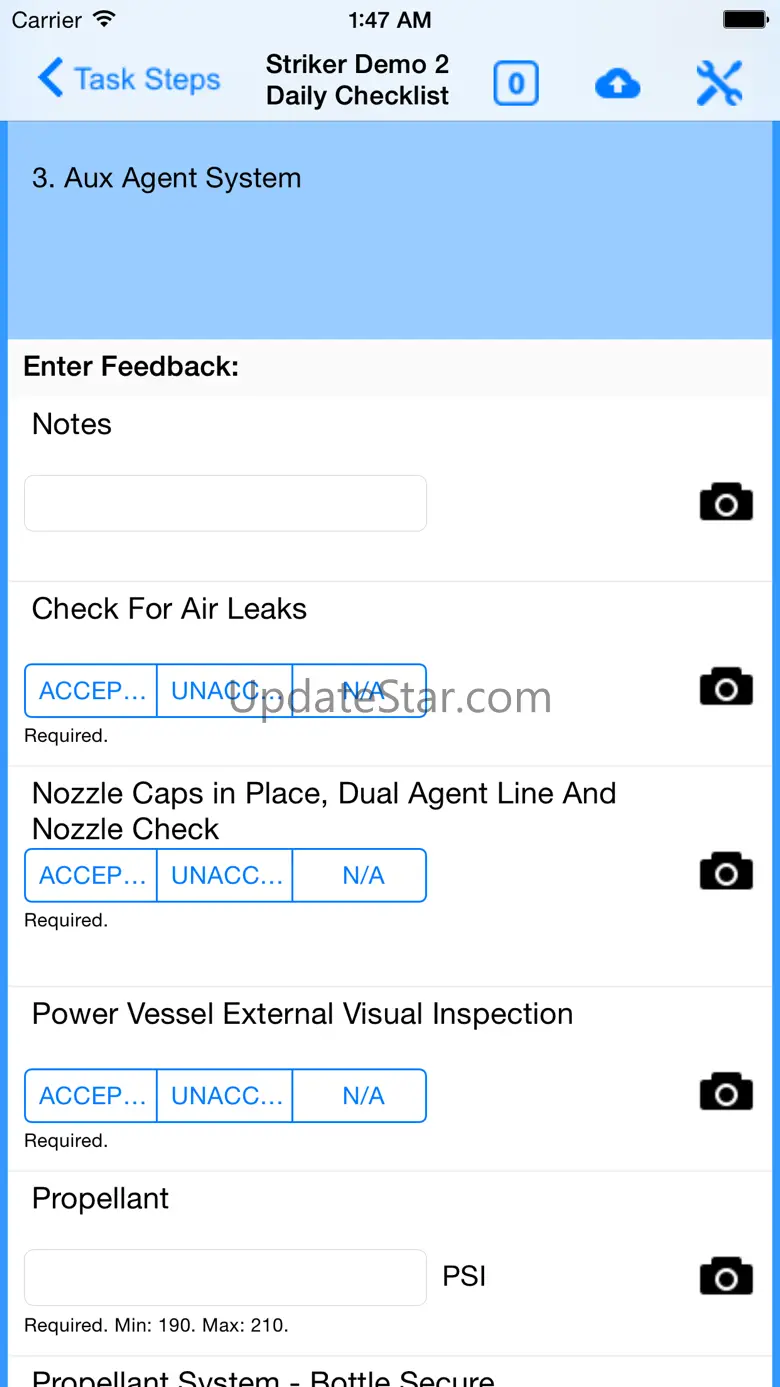Tap the Notes text field

[x=225, y=503]
